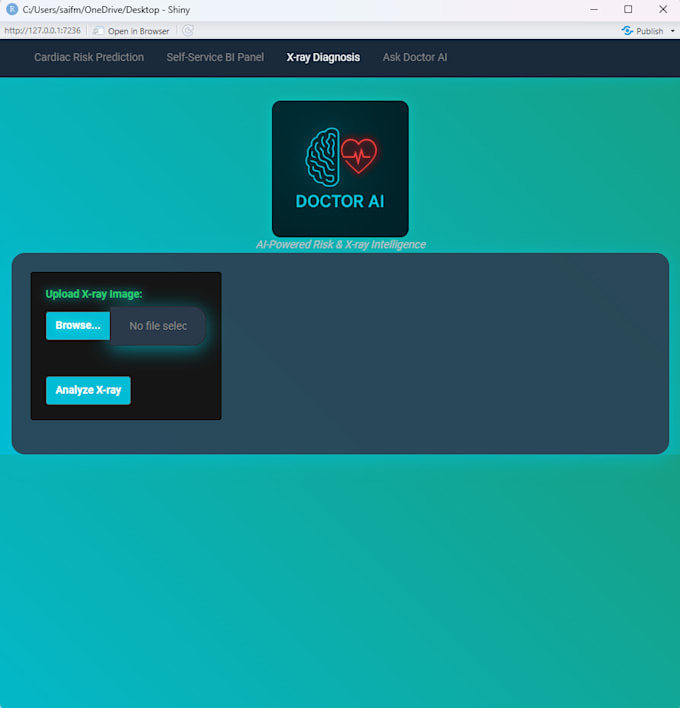
Task: Maximize the Shiny window
Action: coord(628,9)
